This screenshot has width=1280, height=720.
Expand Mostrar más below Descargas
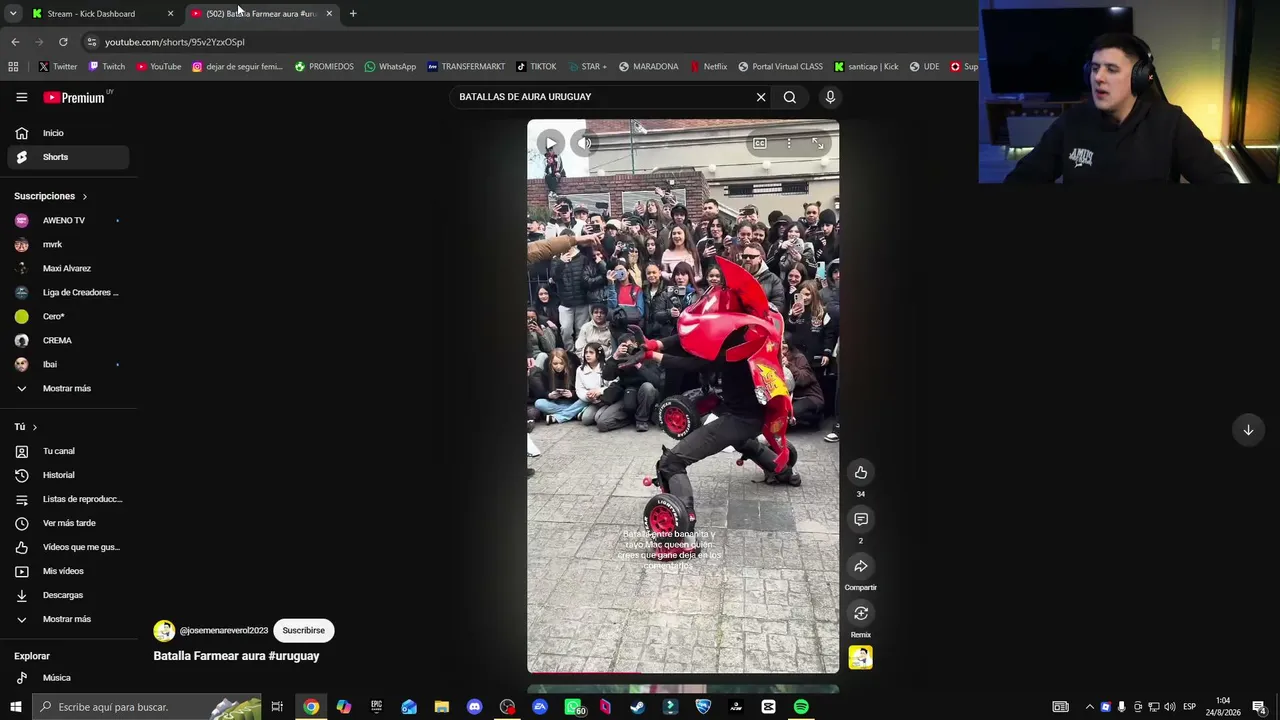pos(68,619)
